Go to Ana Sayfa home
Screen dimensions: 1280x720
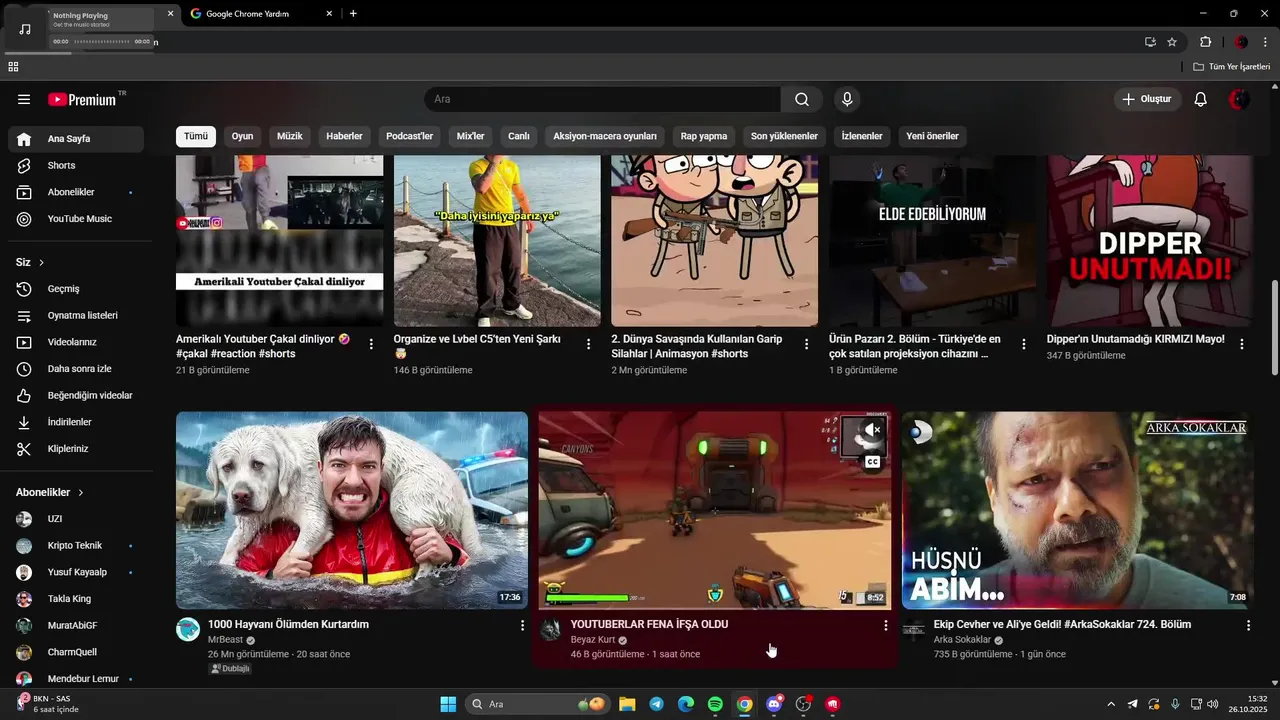(x=76, y=139)
